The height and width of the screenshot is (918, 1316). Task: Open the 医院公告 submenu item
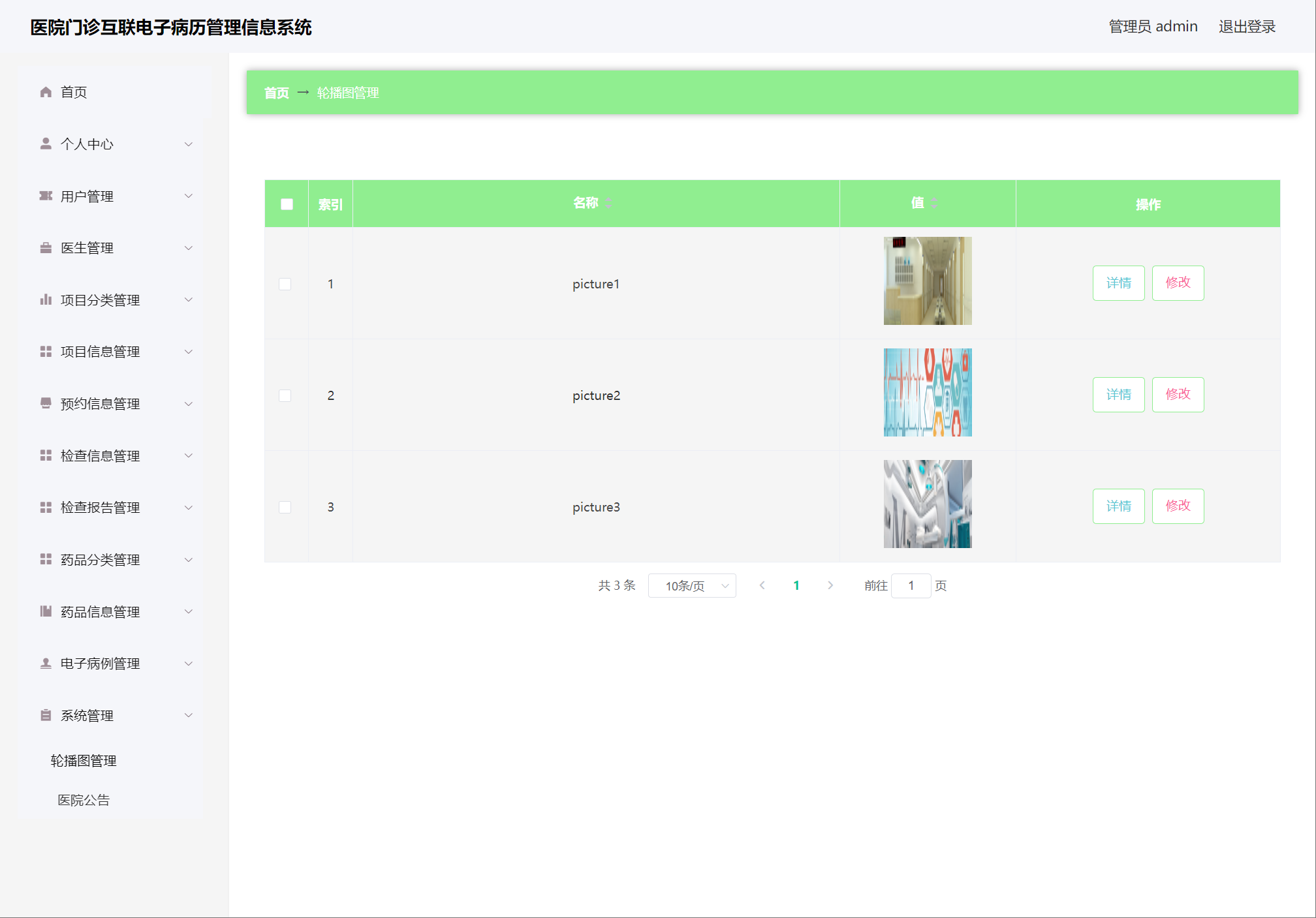tap(84, 800)
